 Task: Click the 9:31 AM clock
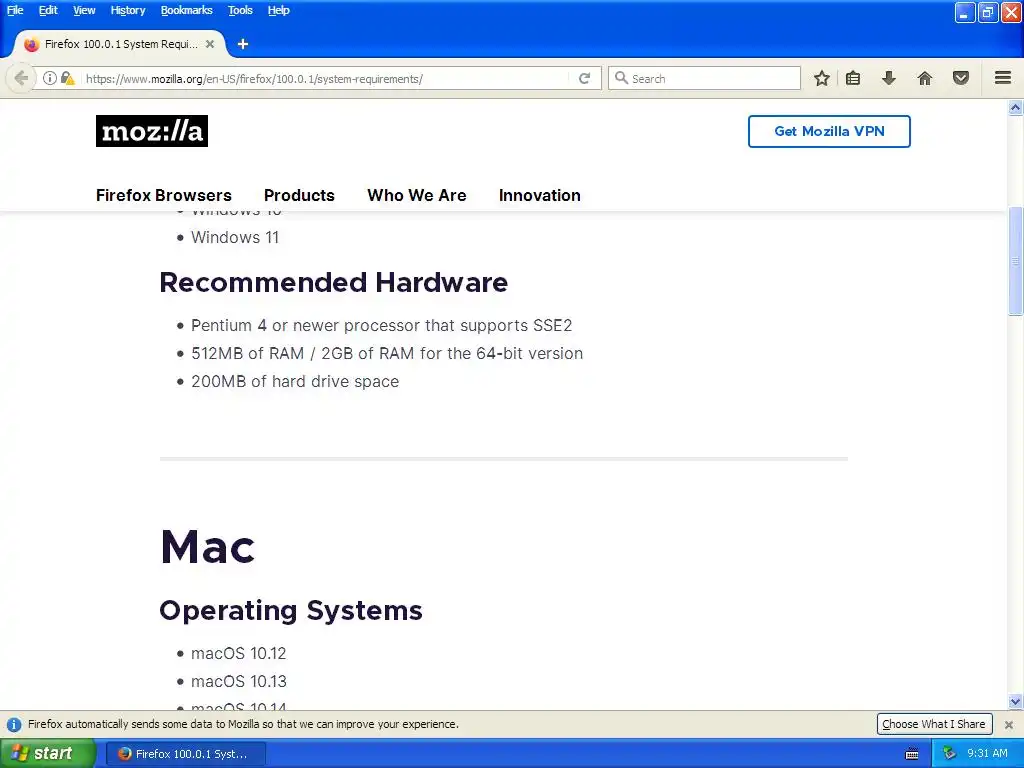[x=987, y=754]
